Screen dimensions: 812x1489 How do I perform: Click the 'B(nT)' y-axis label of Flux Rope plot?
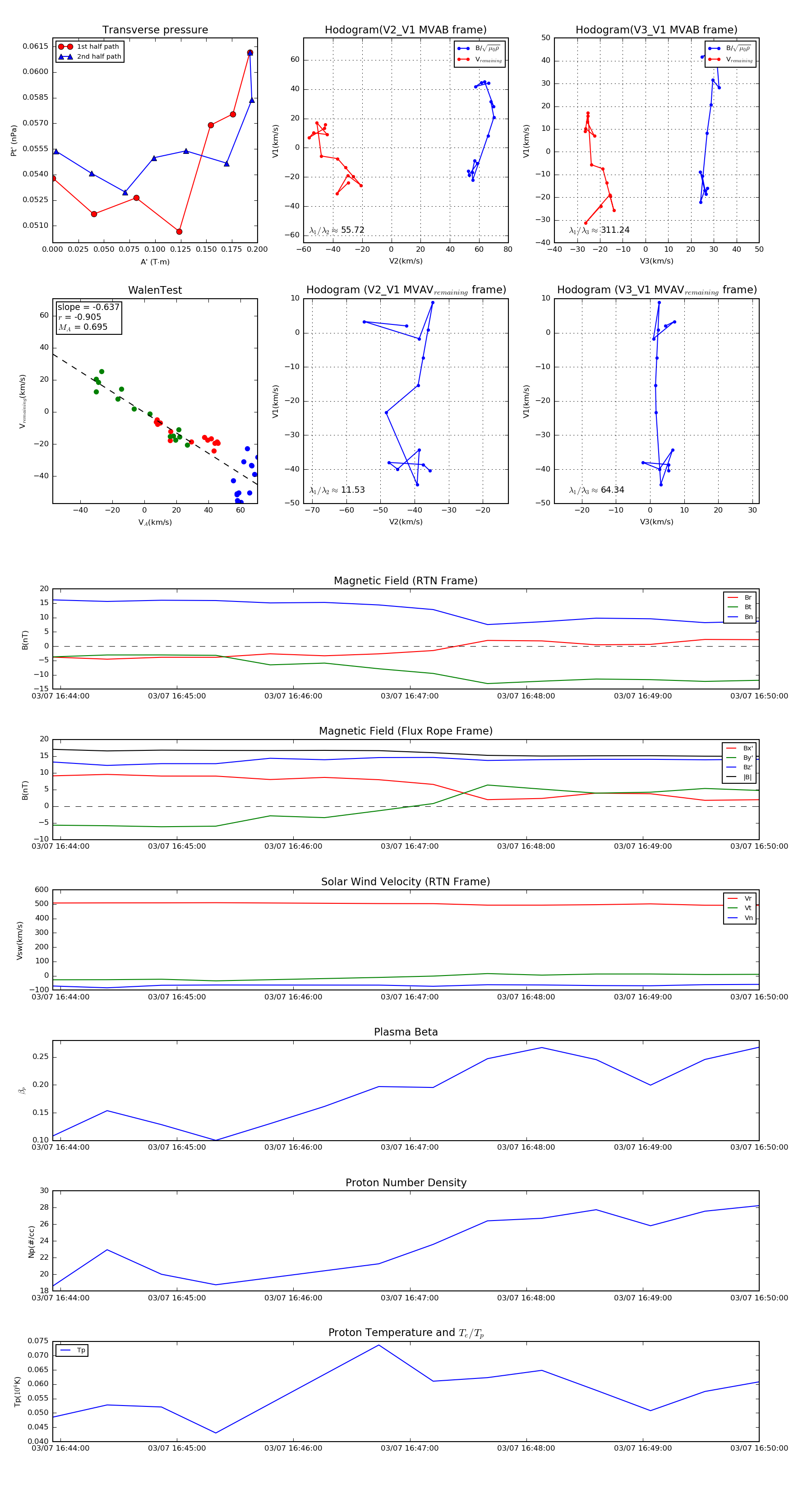tap(25, 791)
